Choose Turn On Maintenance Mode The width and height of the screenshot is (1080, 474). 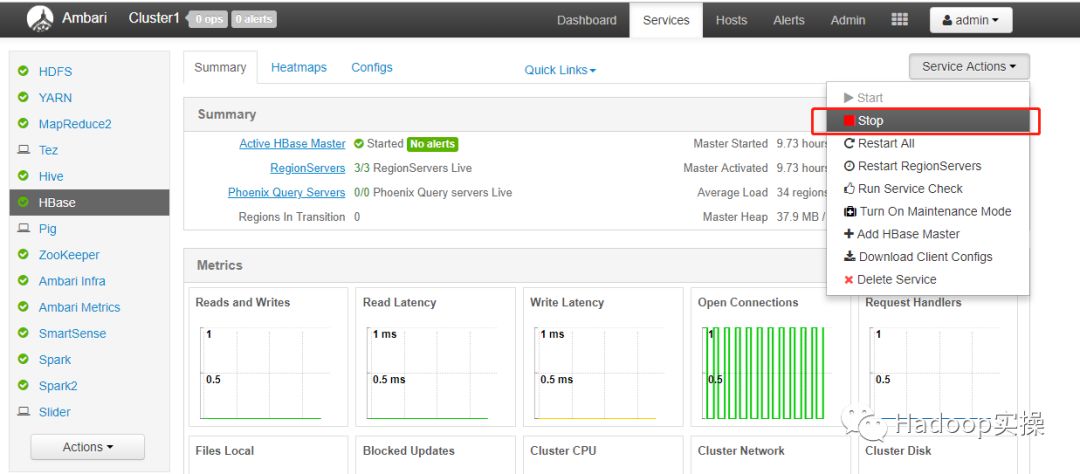point(928,211)
